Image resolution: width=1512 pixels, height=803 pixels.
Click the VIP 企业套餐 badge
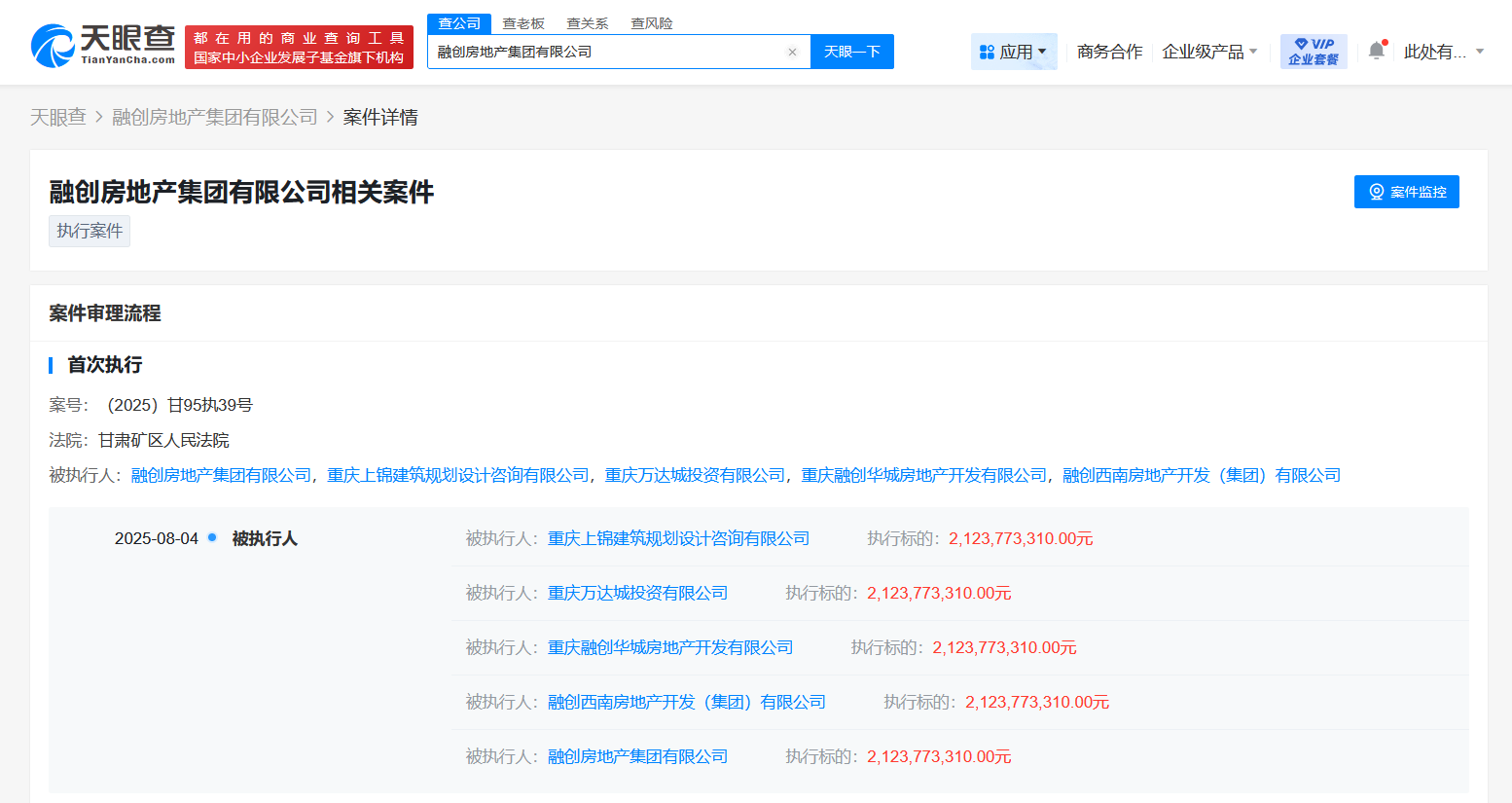tap(1314, 52)
